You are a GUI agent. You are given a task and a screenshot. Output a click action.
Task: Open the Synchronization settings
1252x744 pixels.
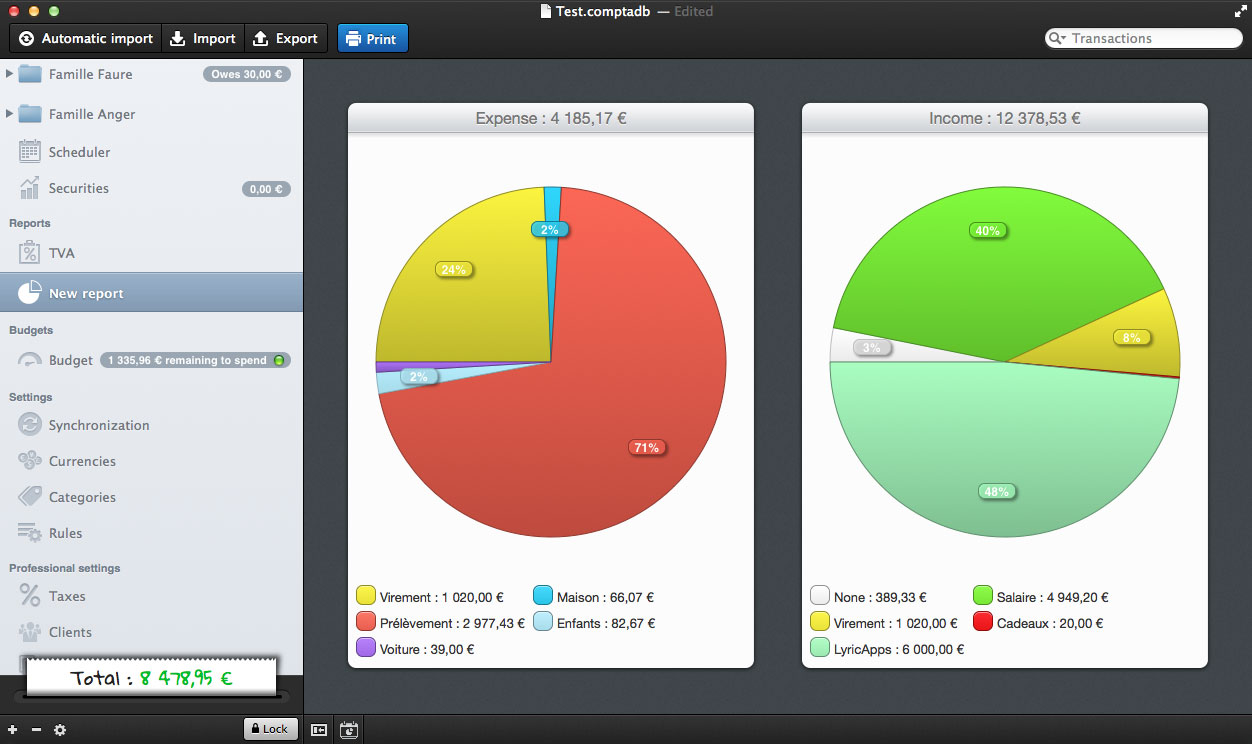[x=98, y=425]
